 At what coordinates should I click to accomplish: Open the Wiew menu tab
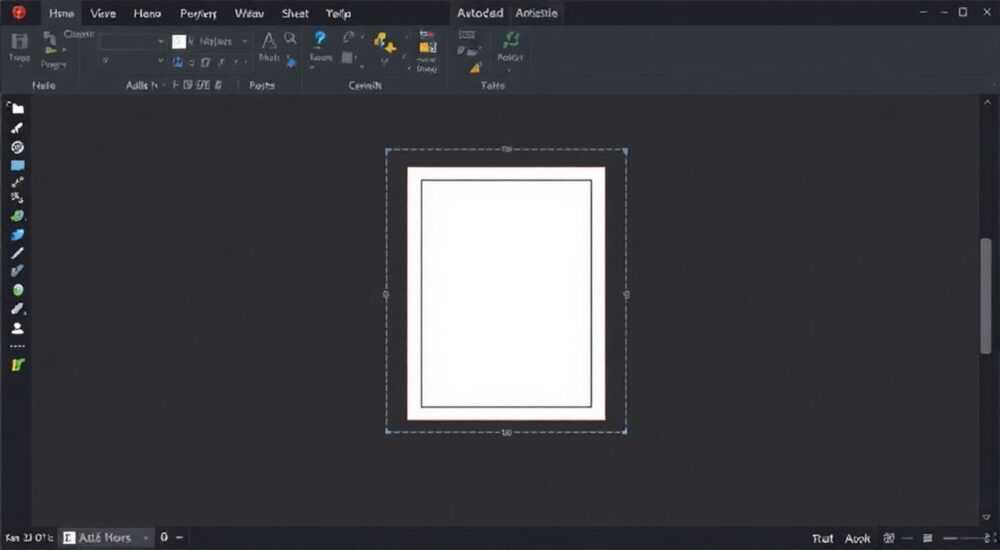click(x=249, y=13)
